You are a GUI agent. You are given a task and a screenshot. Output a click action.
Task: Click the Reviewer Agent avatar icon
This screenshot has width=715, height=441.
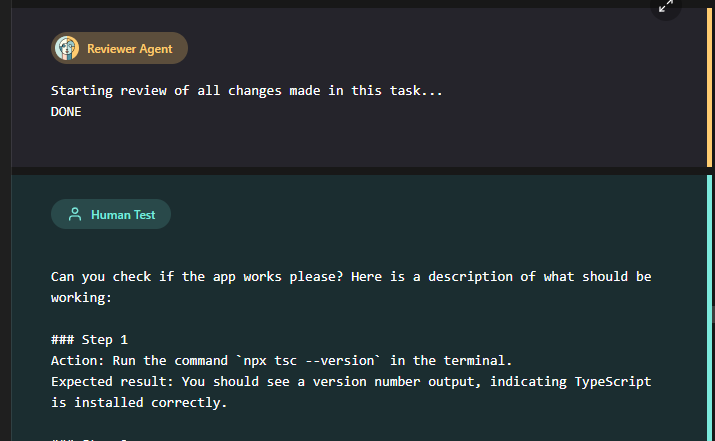pyautogui.click(x=68, y=48)
